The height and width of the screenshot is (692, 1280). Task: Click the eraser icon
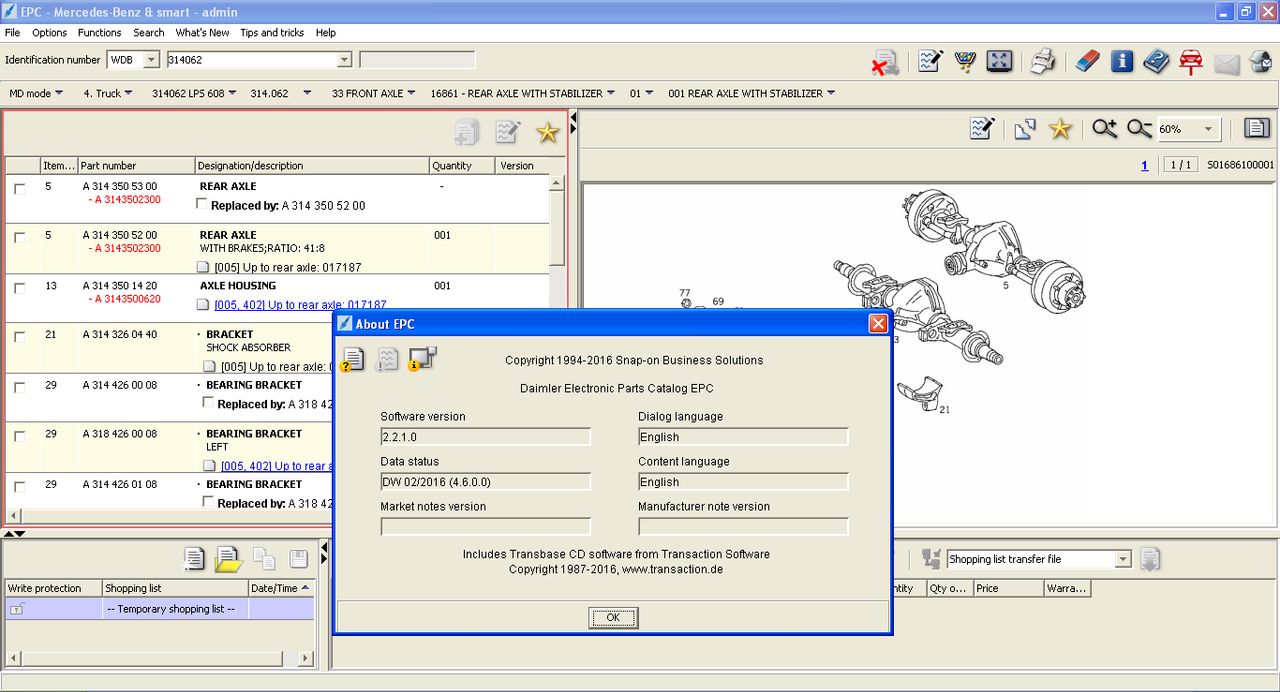1087,62
